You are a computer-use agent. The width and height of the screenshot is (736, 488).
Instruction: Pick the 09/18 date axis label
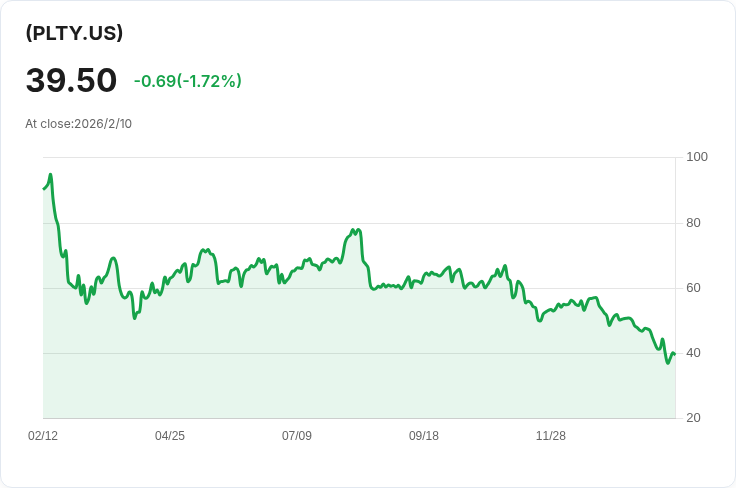point(424,436)
